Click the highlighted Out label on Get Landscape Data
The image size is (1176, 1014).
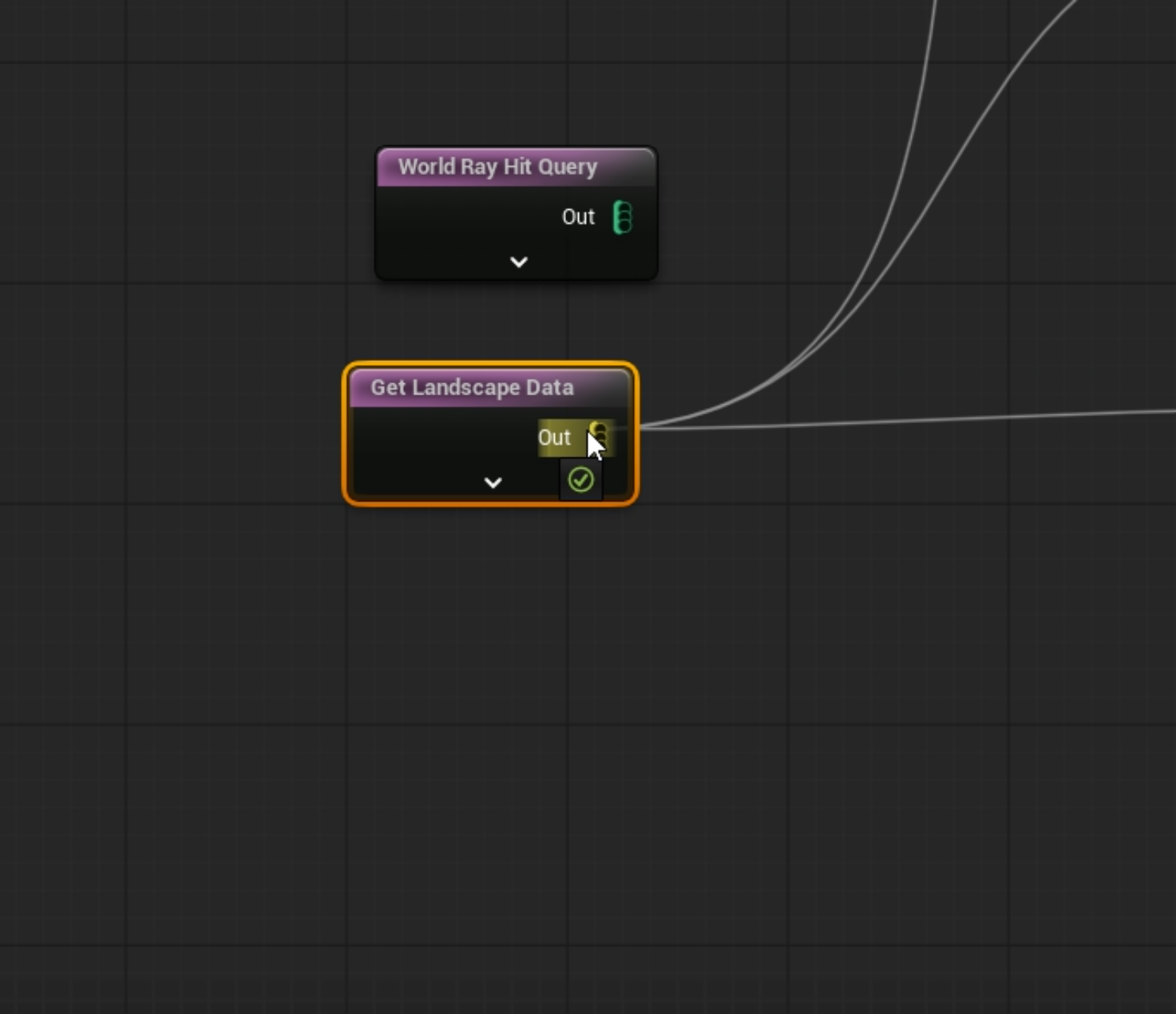pos(554,438)
